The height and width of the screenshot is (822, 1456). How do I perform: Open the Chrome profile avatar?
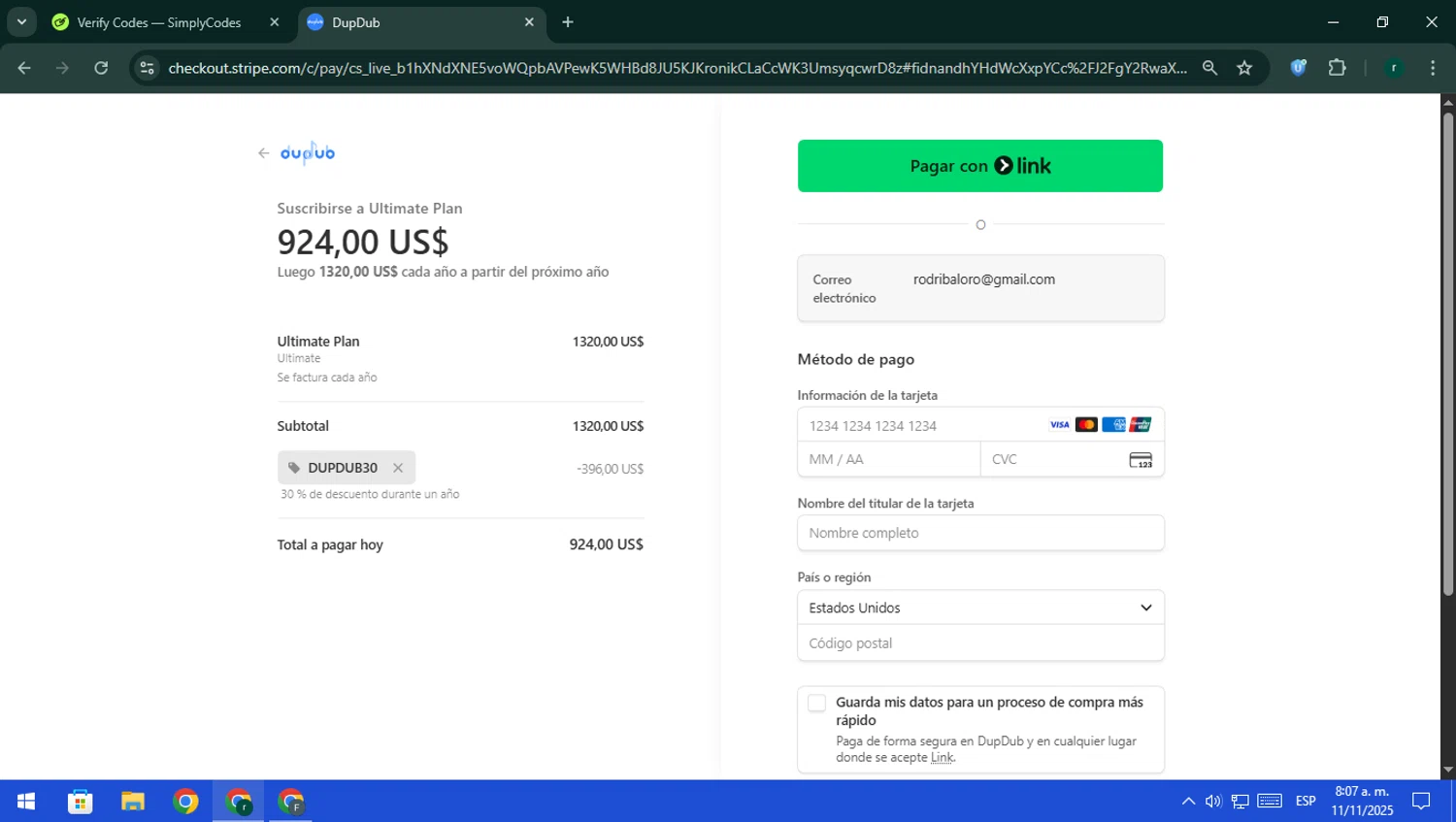click(1394, 68)
